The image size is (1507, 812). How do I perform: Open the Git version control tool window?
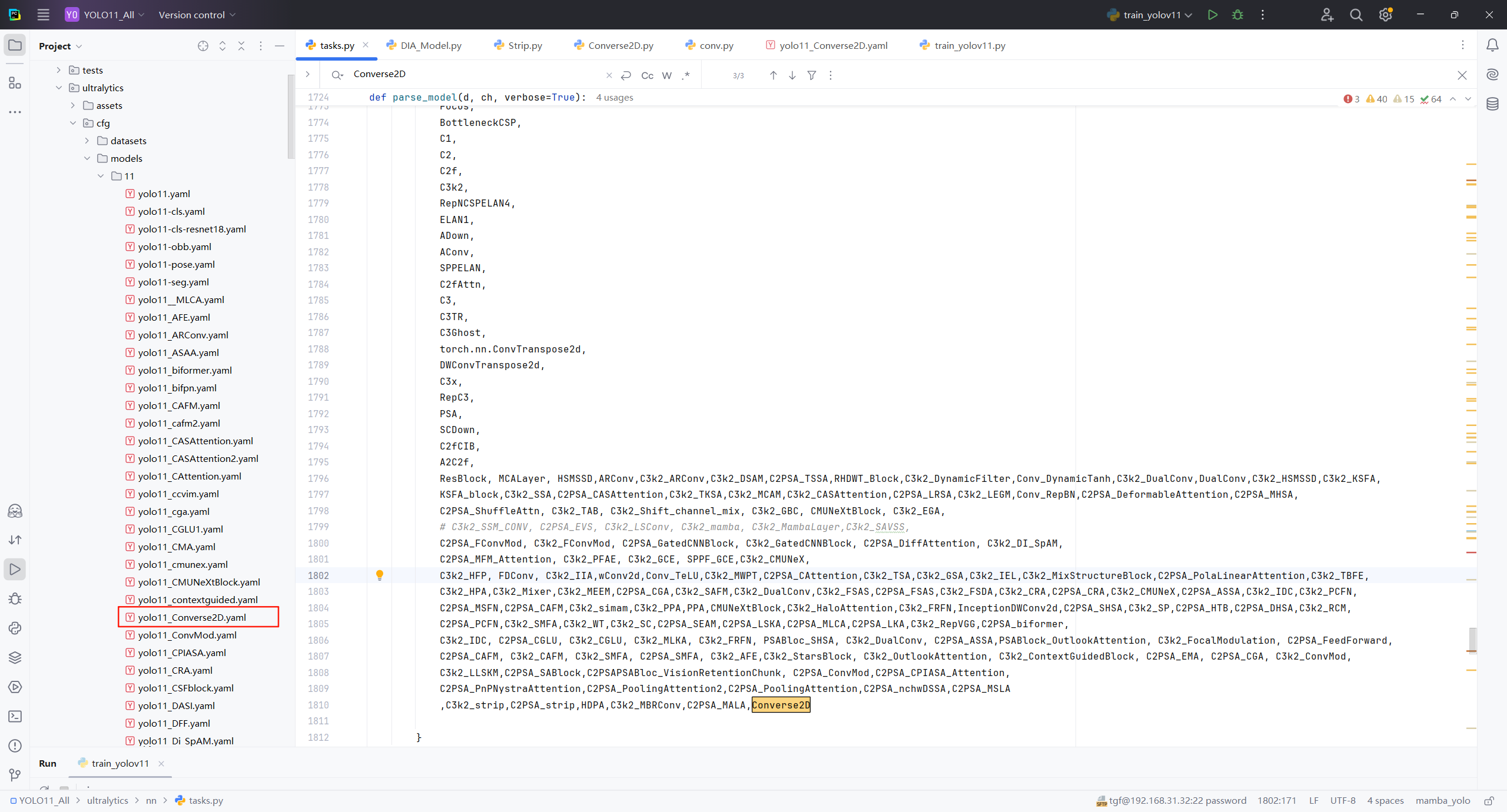[x=15, y=775]
